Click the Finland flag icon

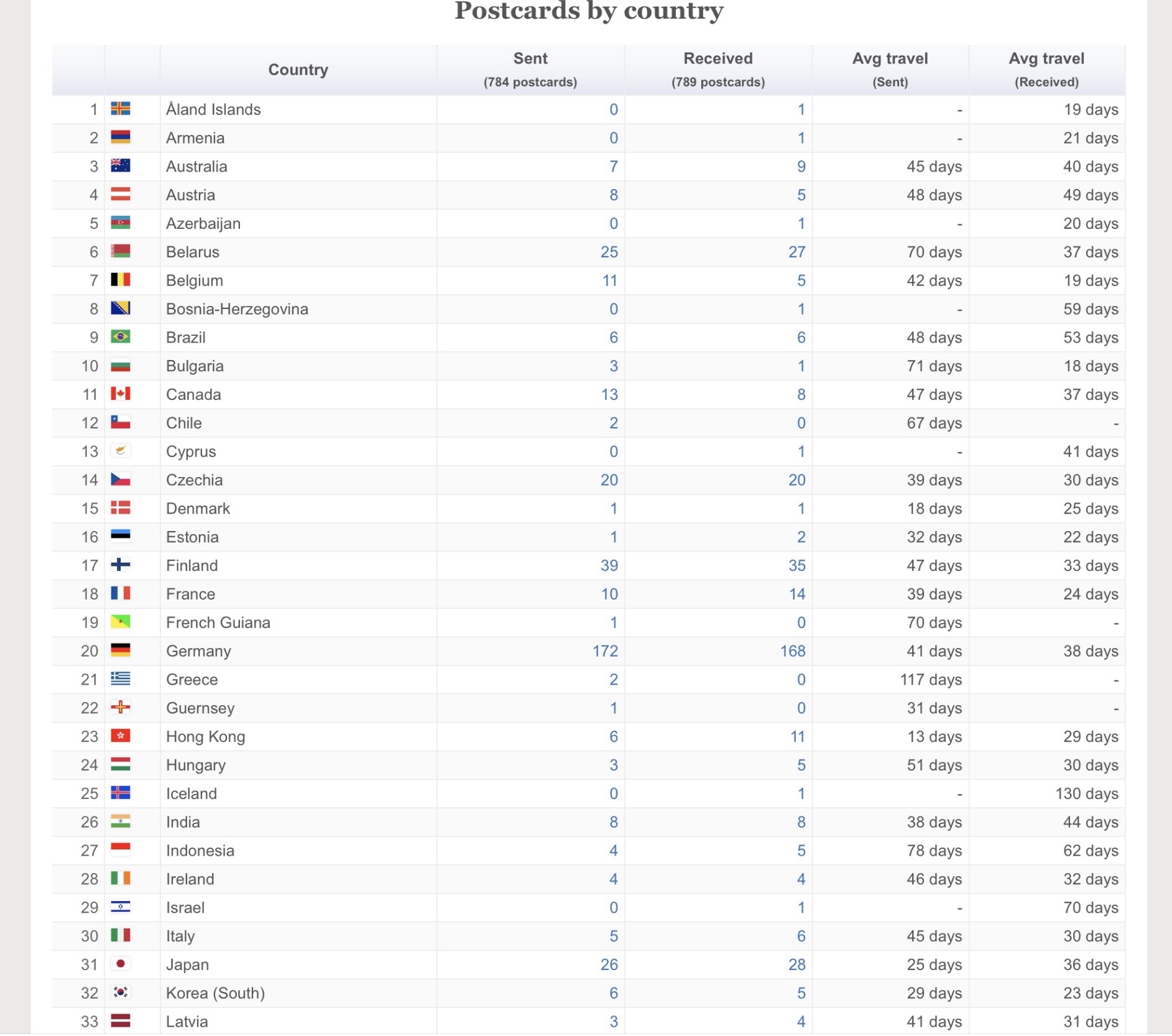pyautogui.click(x=121, y=565)
